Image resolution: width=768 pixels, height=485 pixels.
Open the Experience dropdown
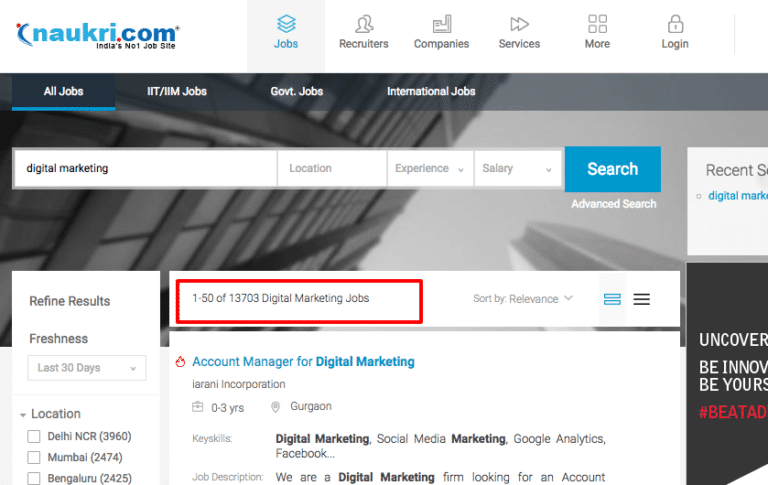click(430, 169)
